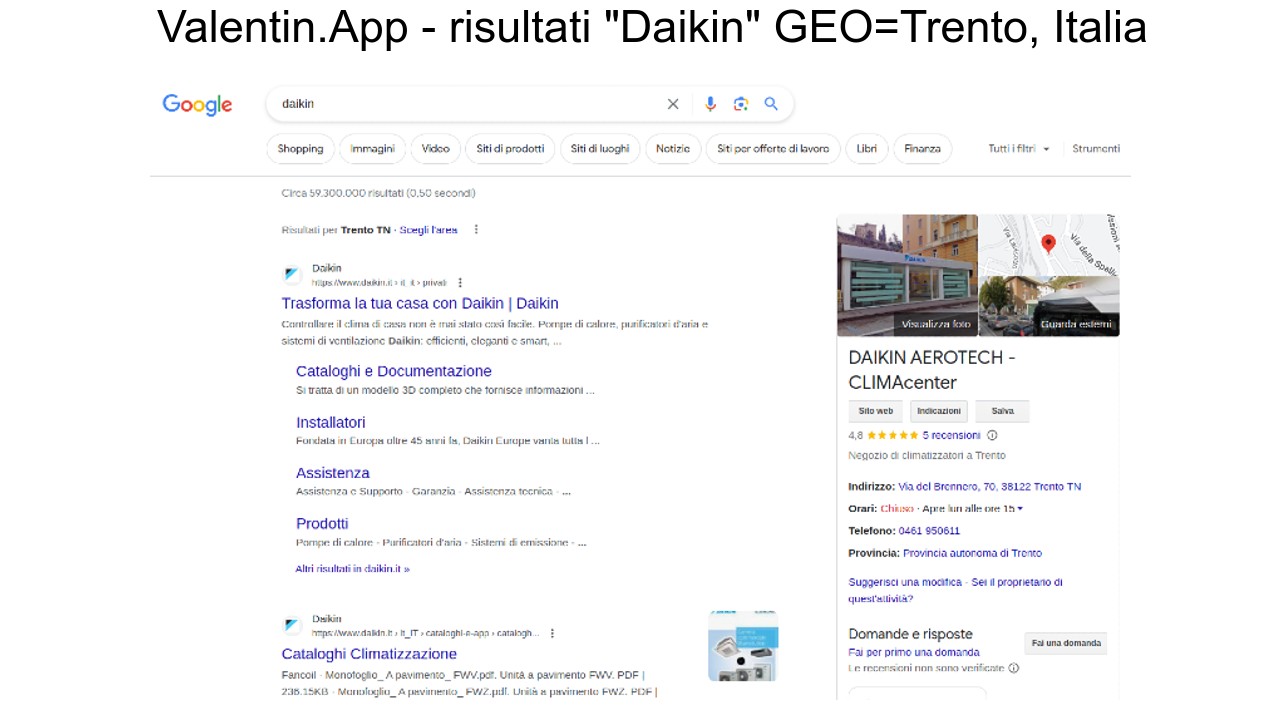The width and height of the screenshot is (1280, 720).
Task: Click the info icon next to 5 recensioni
Action: point(992,435)
